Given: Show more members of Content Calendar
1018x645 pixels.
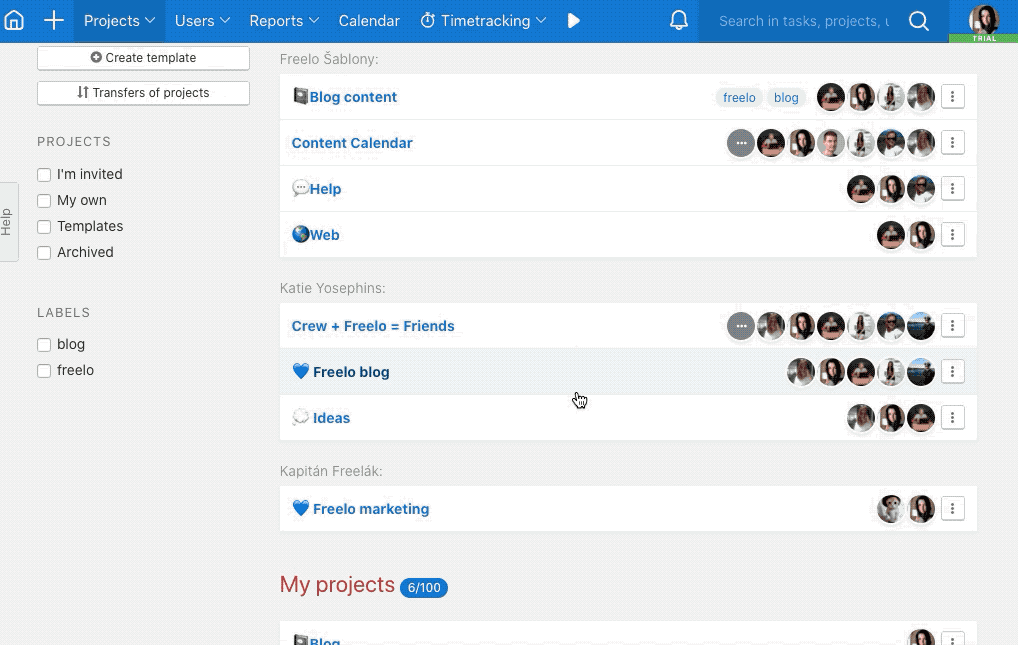Looking at the screenshot, I should [741, 143].
